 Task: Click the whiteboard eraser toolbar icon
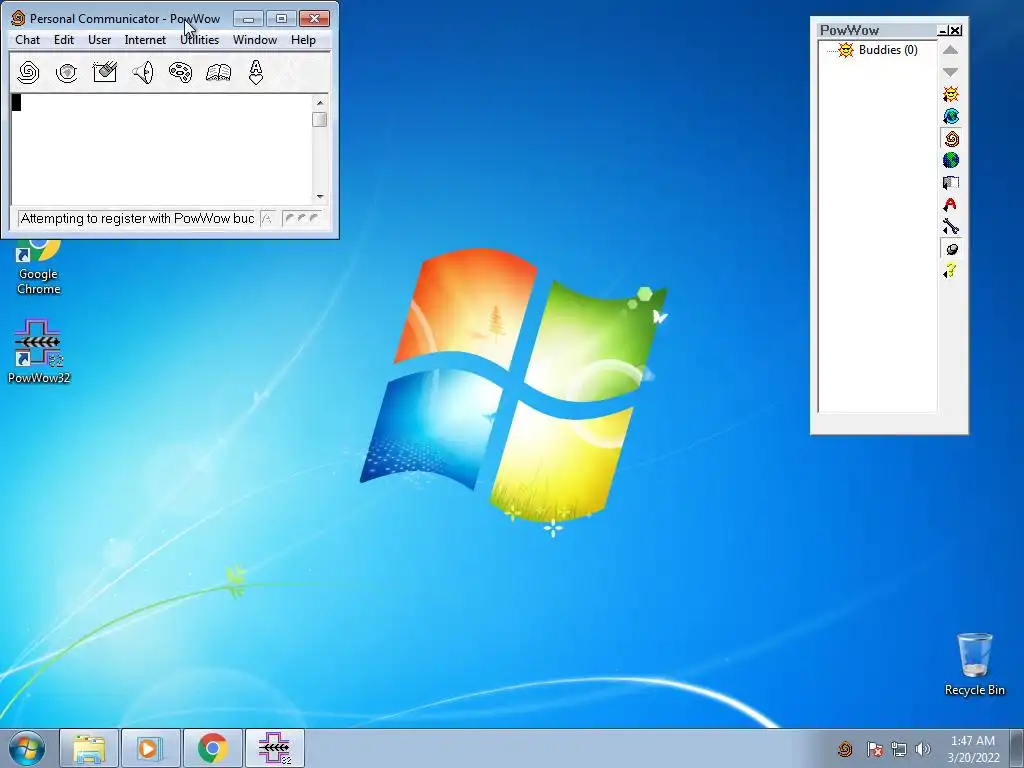click(104, 72)
